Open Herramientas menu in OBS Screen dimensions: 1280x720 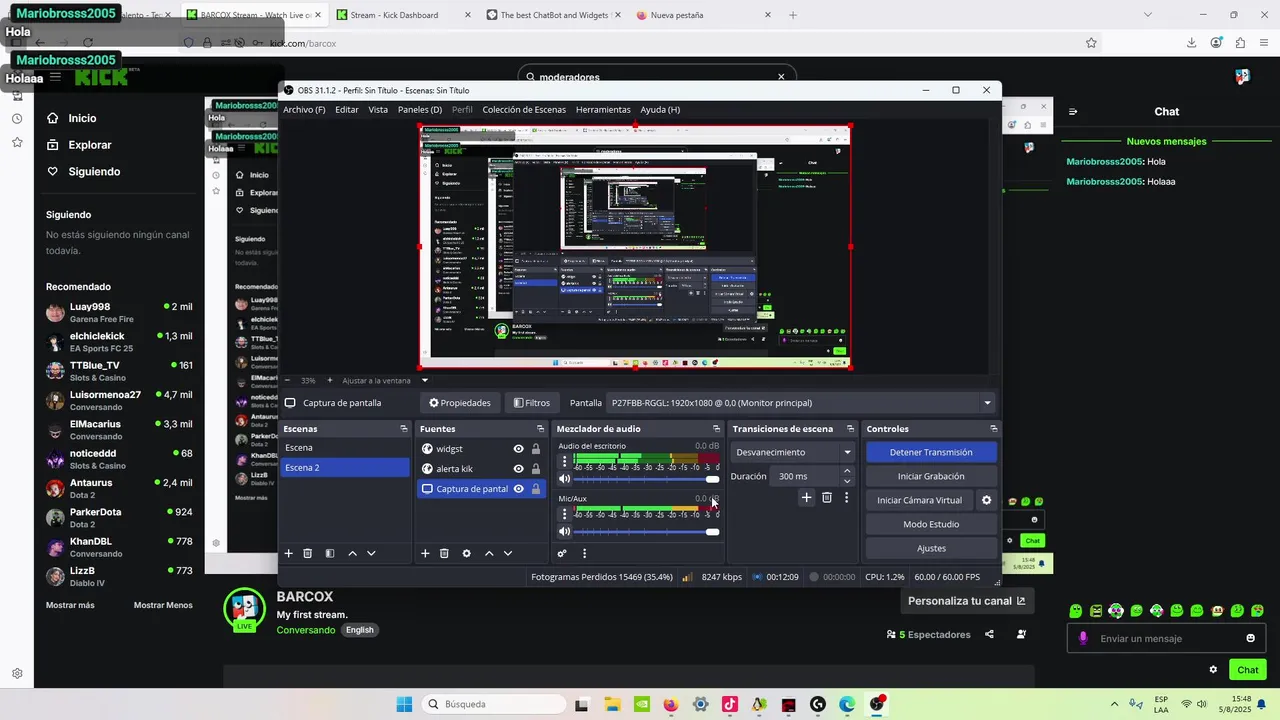point(603,110)
